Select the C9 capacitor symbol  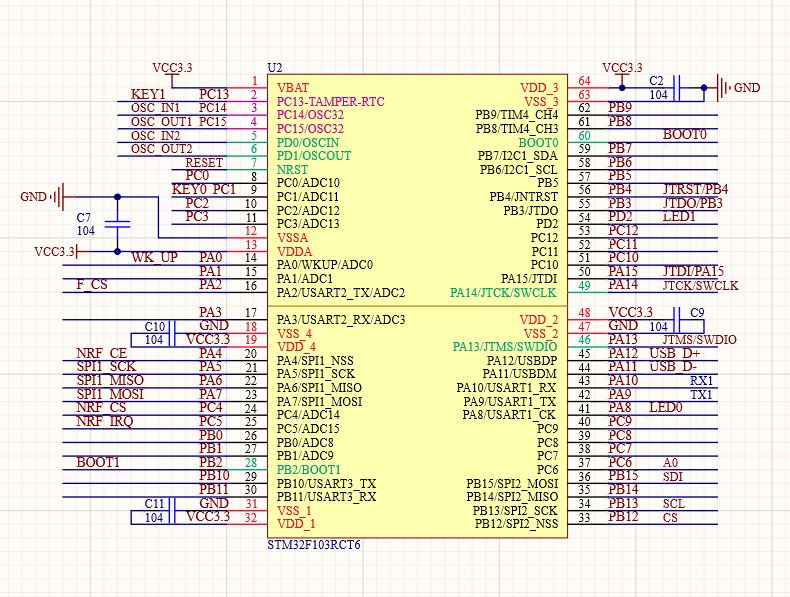[x=677, y=319]
